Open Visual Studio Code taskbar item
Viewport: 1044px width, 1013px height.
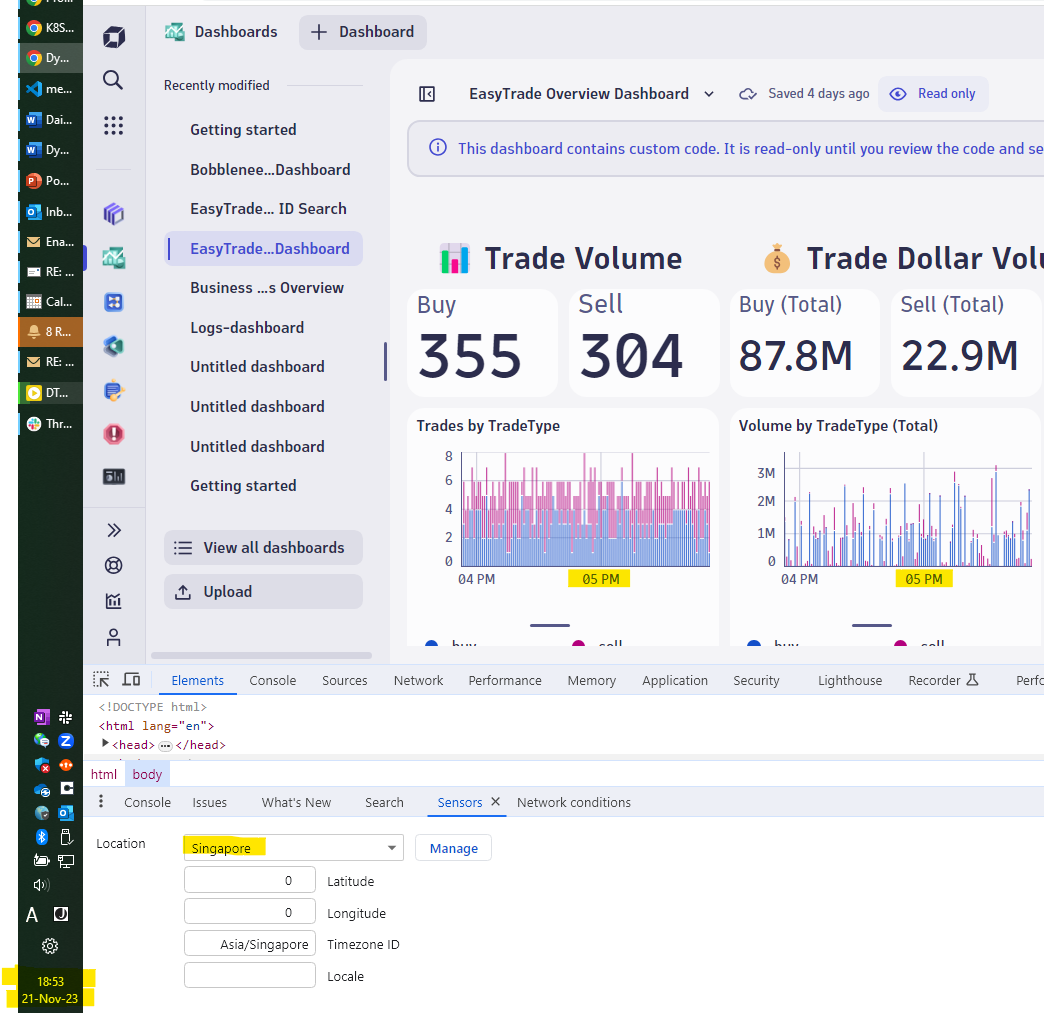pyautogui.click(x=51, y=89)
